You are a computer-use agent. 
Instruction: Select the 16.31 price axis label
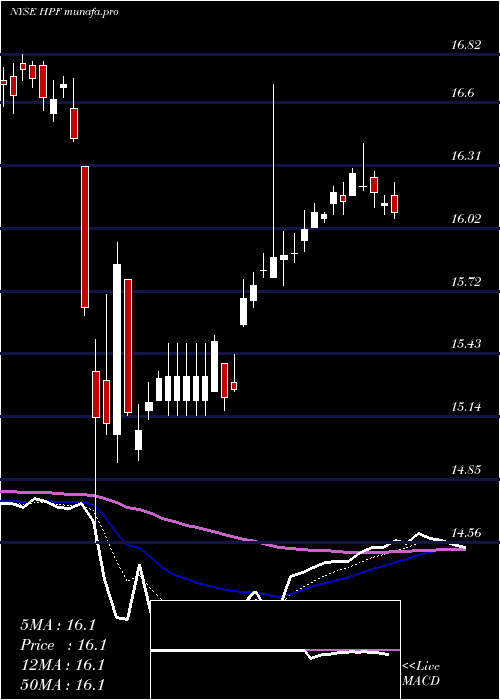(466, 156)
